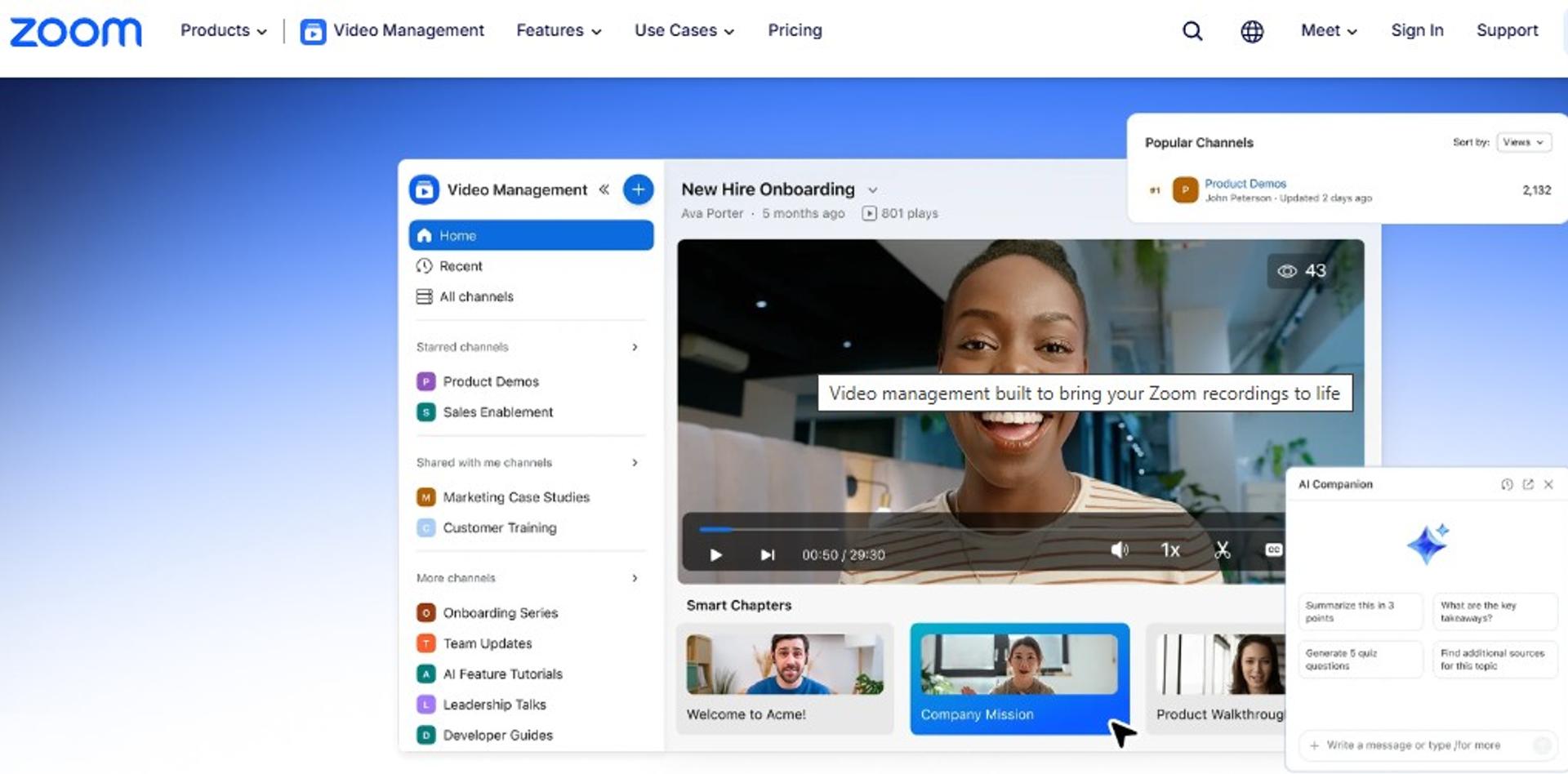1568x774 pixels.
Task: Click Generate 5 quiz questions suggestion
Action: pyautogui.click(x=1360, y=660)
